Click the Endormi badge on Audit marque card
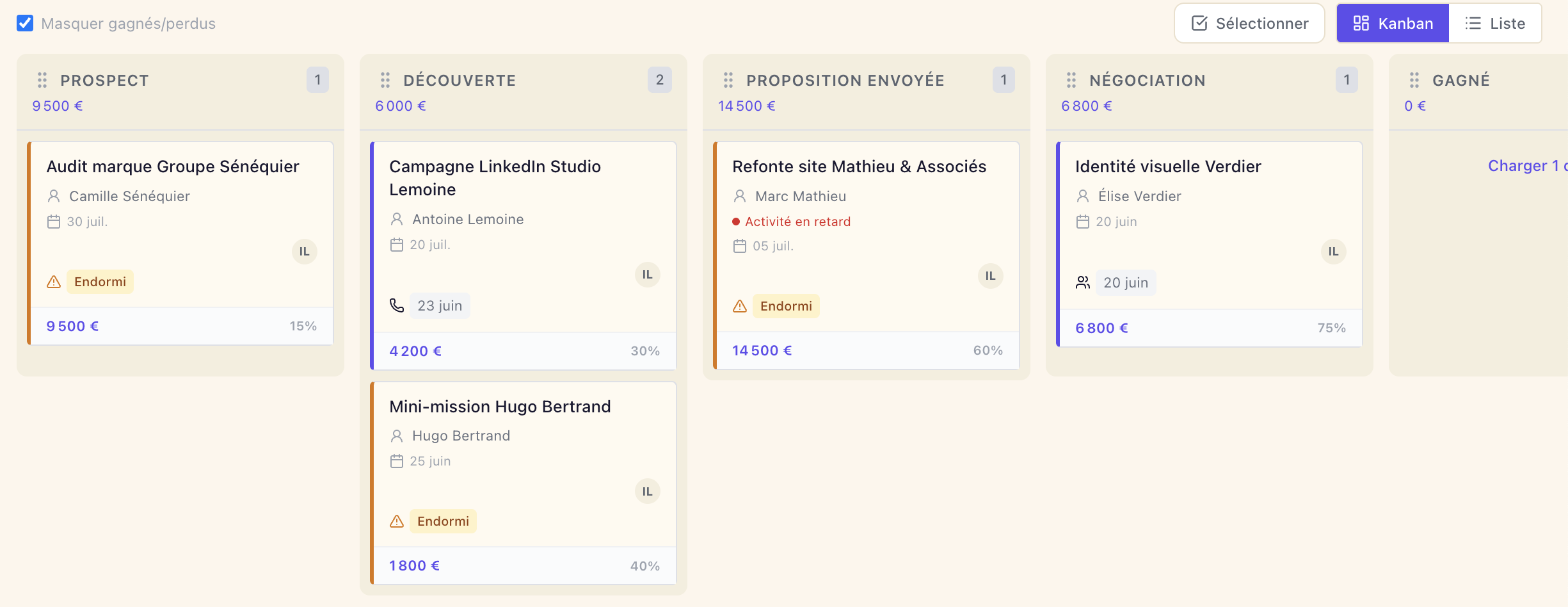Image resolution: width=1568 pixels, height=607 pixels. point(100,282)
